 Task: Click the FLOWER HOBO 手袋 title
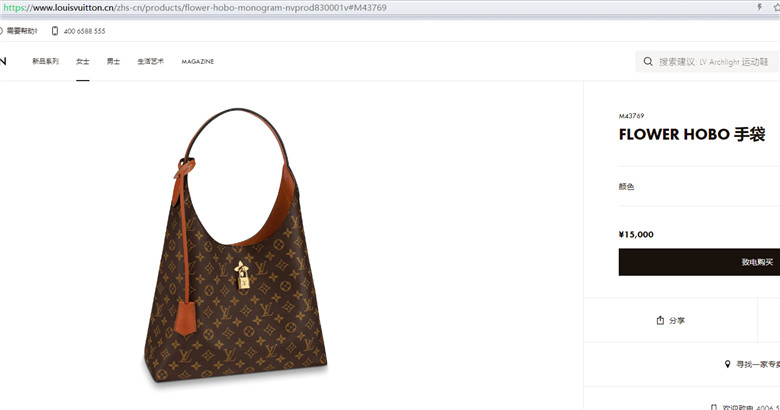(692, 134)
